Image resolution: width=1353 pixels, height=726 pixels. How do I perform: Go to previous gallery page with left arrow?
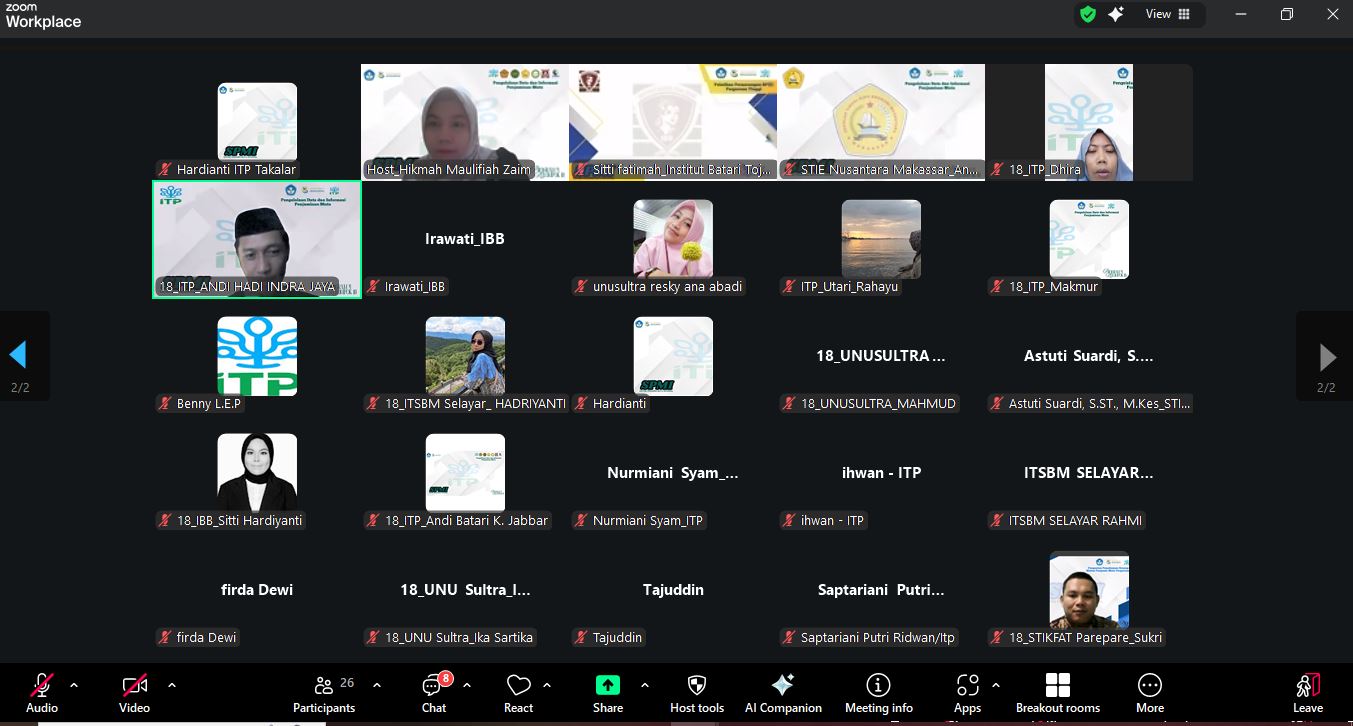(18, 356)
